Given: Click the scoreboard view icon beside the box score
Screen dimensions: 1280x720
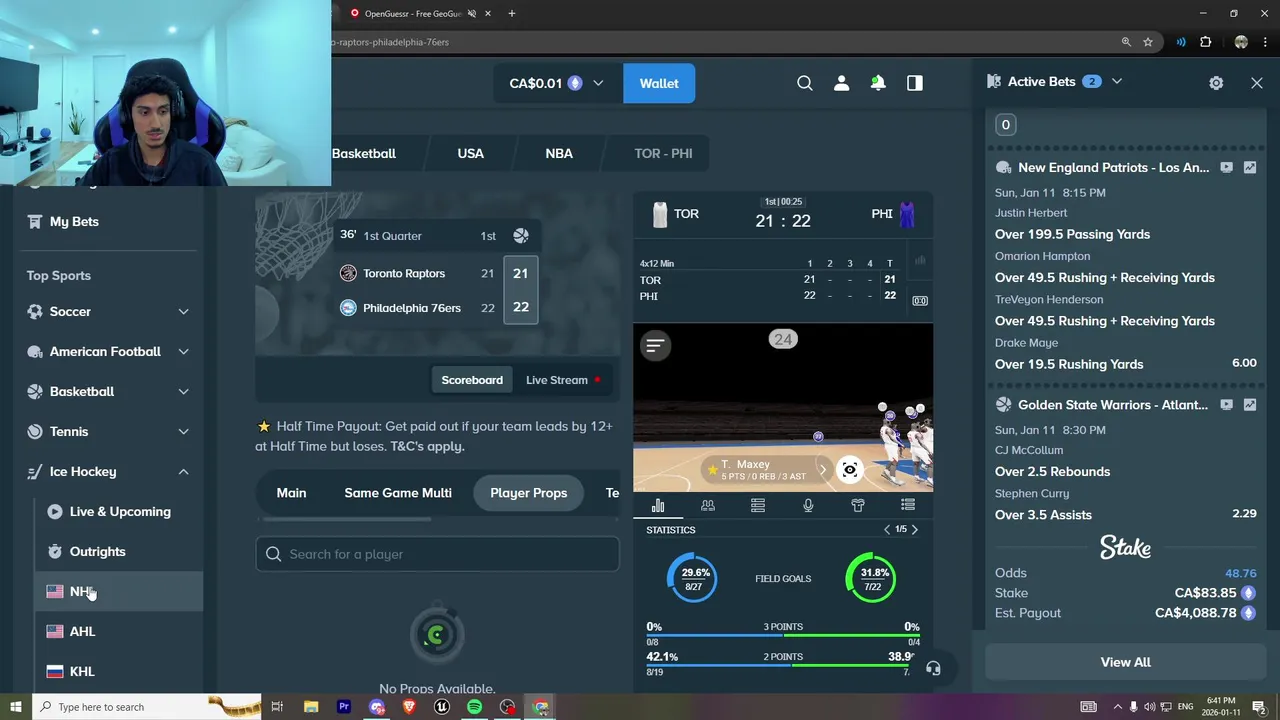Looking at the screenshot, I should 920,300.
